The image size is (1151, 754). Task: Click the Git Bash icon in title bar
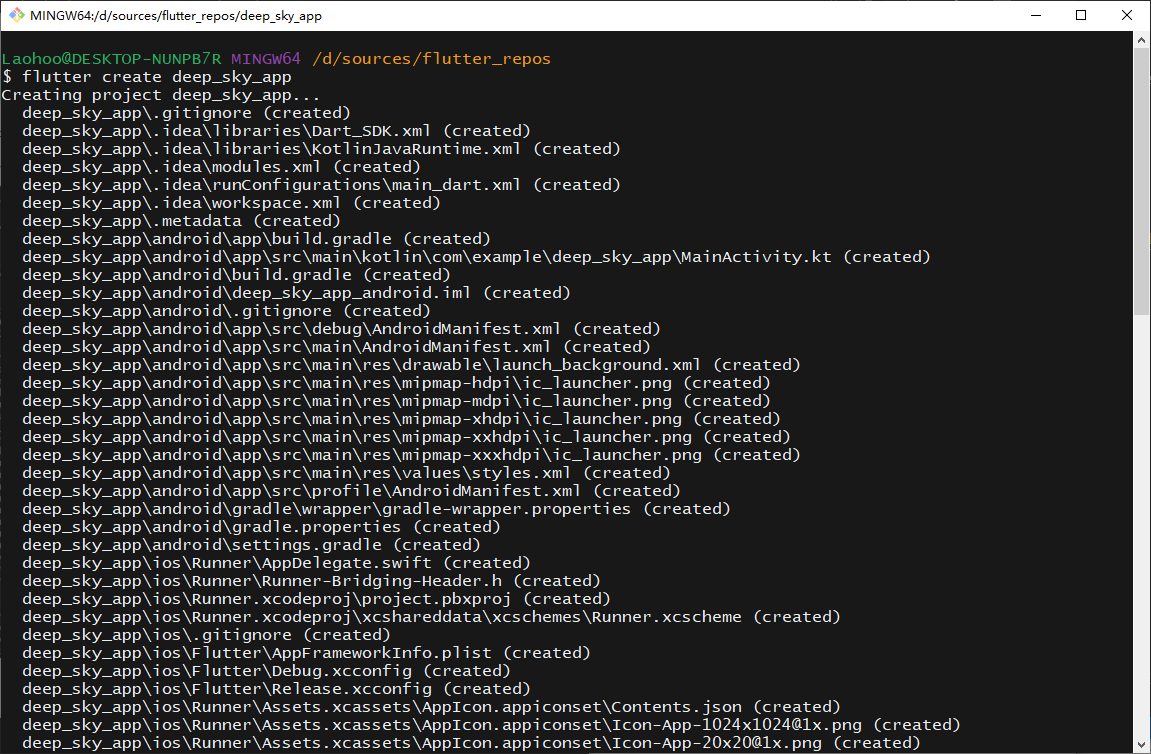click(x=16, y=15)
